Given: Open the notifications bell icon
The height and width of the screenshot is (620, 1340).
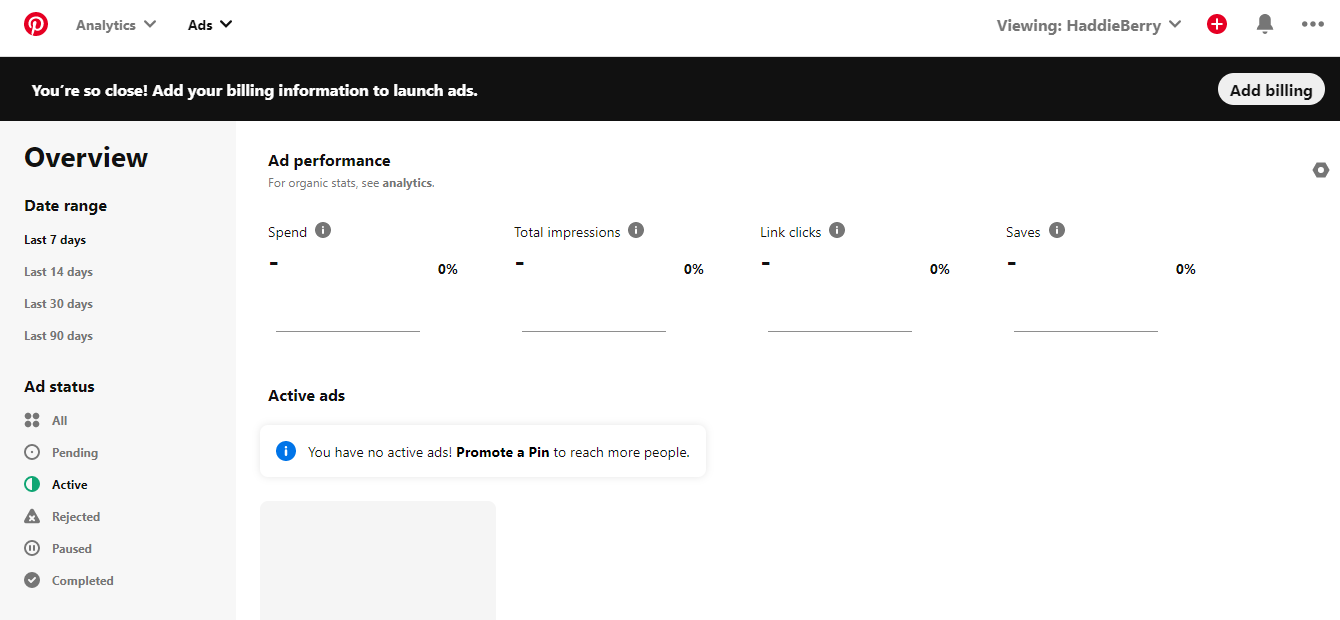Looking at the screenshot, I should [x=1265, y=24].
